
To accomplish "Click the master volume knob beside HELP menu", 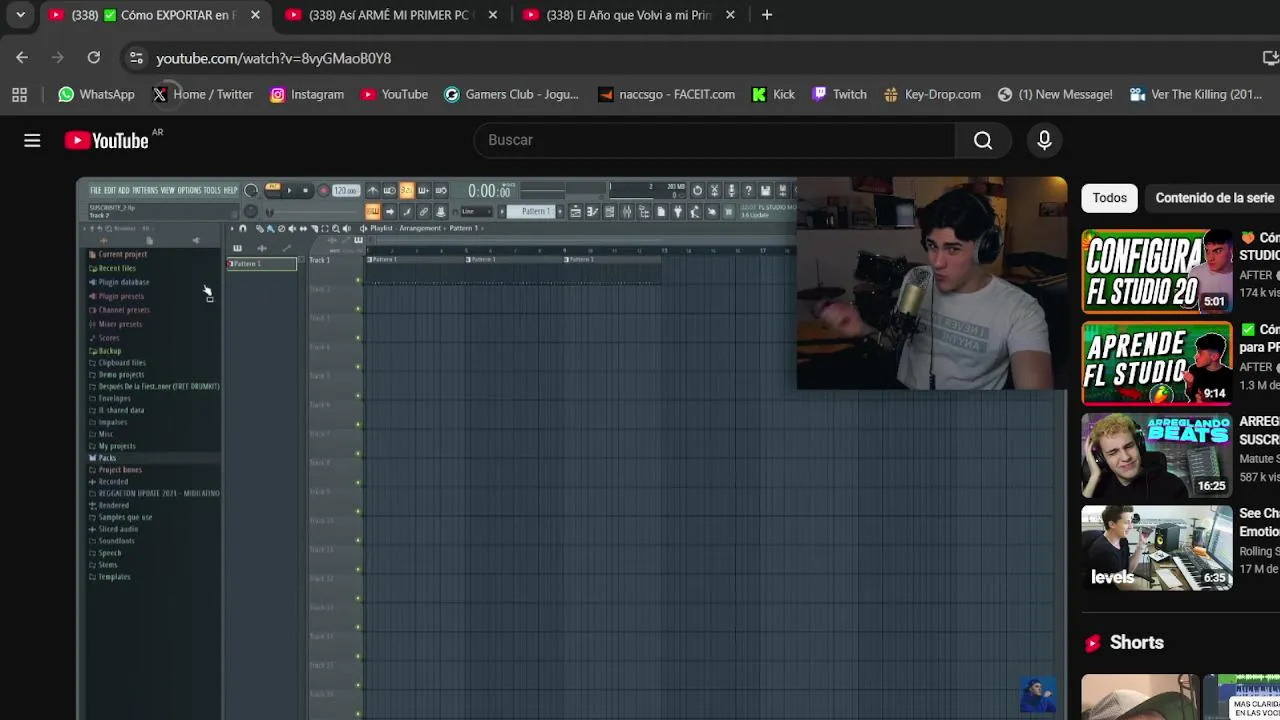I will pyautogui.click(x=251, y=191).
